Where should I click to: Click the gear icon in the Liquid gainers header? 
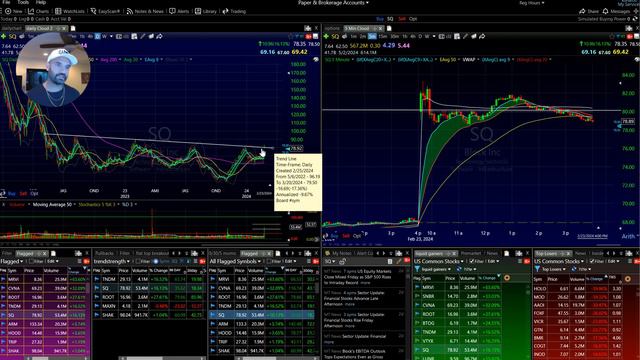point(507,278)
